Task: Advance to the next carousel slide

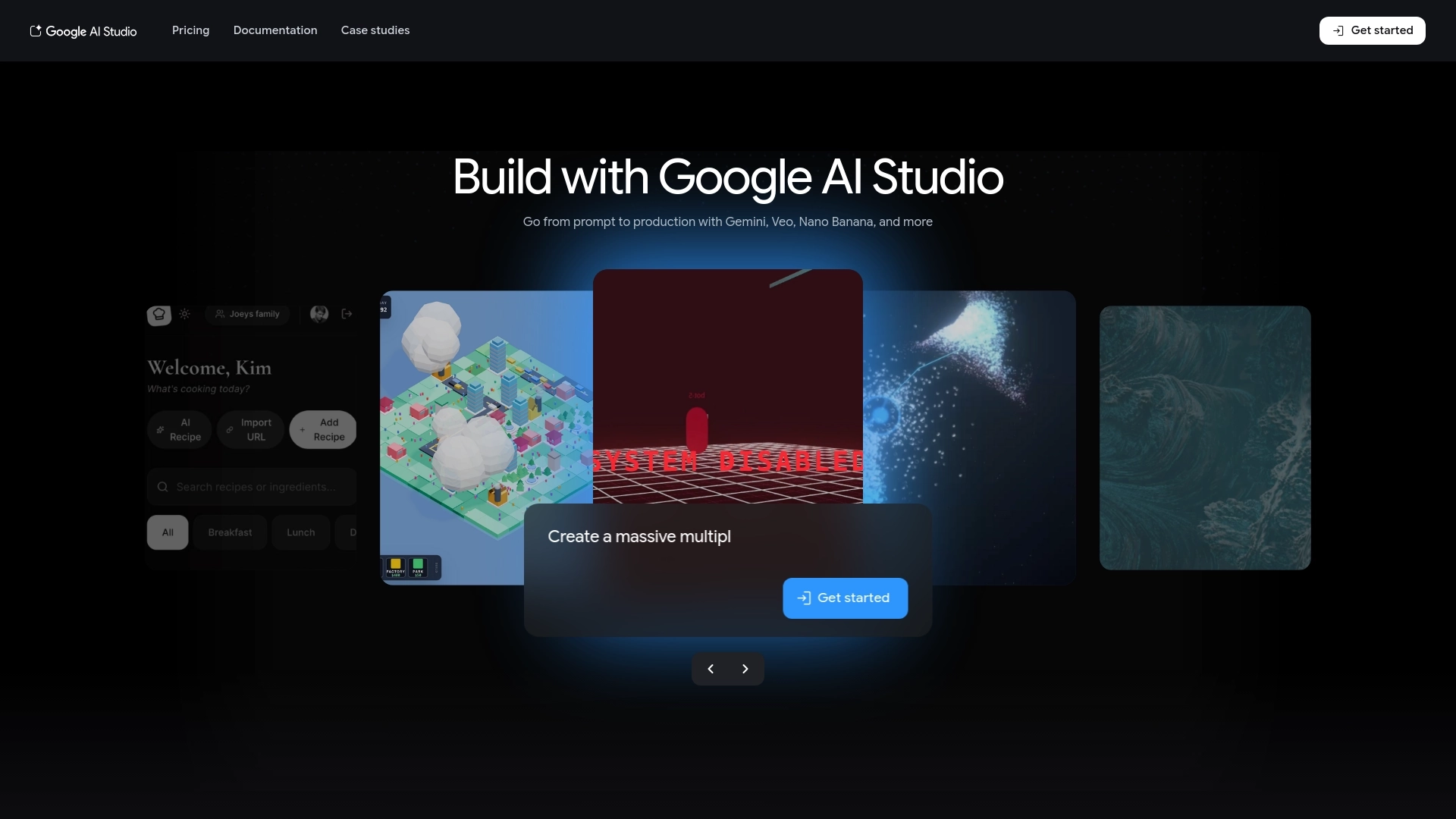Action: pos(745,669)
